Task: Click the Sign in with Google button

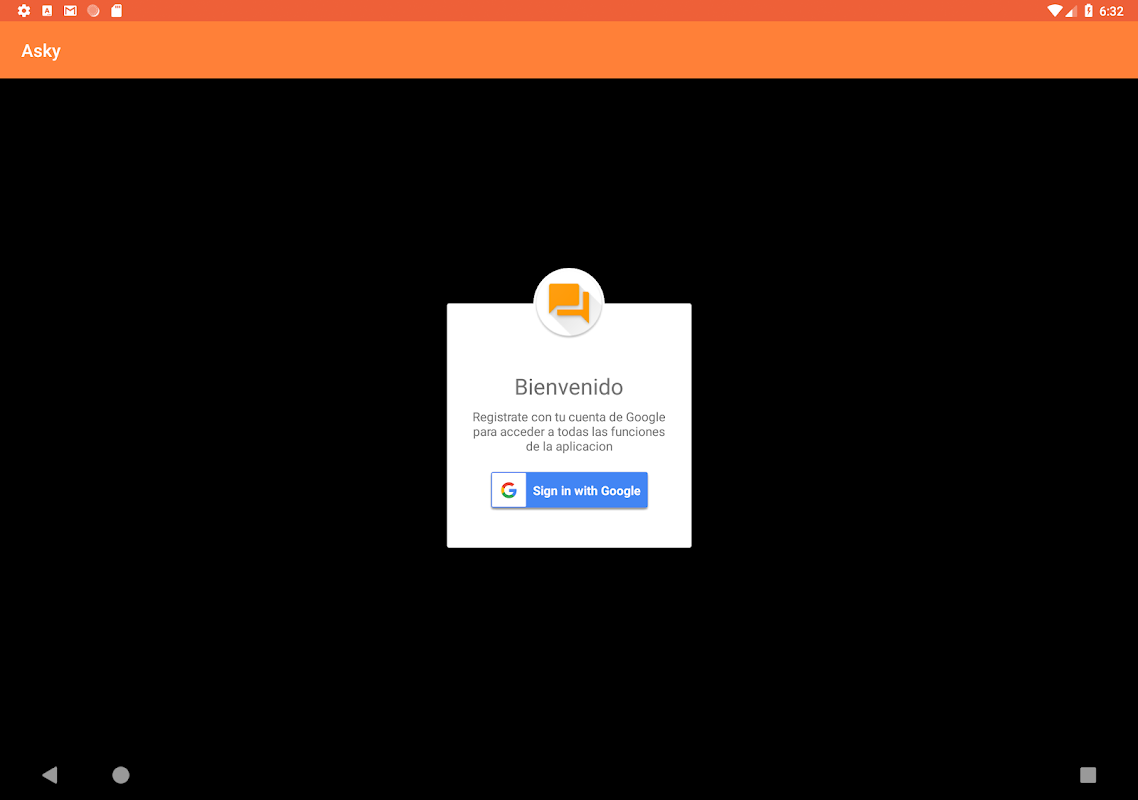Action: coord(569,490)
